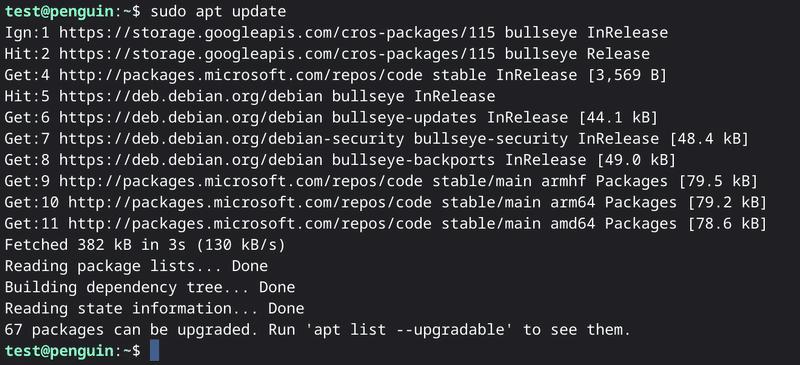Screen dimensions: 800x365
Task: Open the Debian URL on the bullseye-backports line
Action: 191,160
